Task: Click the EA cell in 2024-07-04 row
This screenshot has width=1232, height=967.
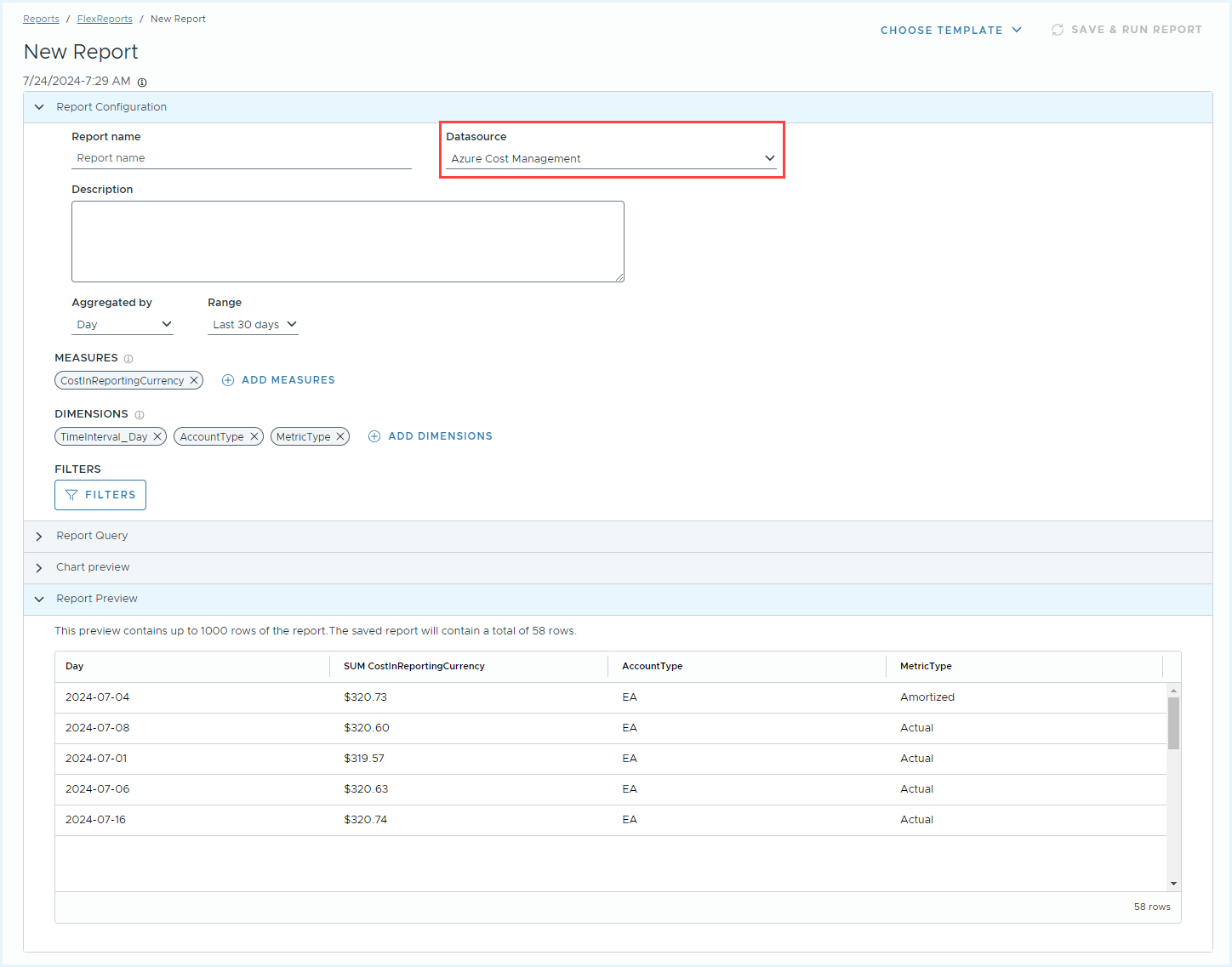Action: [630, 697]
